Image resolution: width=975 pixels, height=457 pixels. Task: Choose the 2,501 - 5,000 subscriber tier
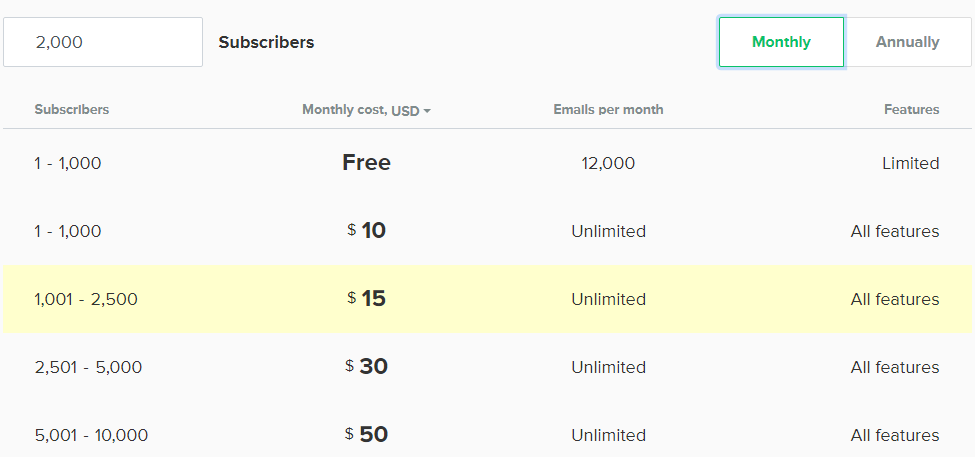(x=88, y=367)
